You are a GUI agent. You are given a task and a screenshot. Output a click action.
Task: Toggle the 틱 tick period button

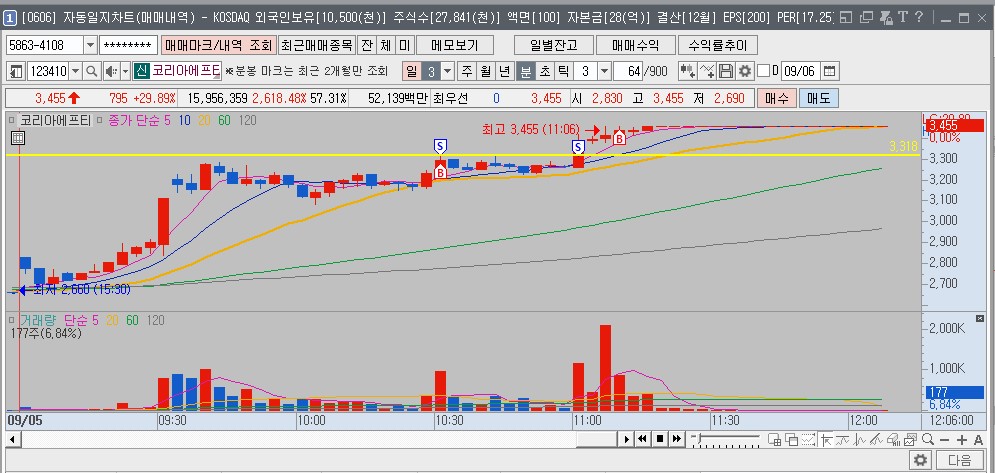click(x=563, y=71)
